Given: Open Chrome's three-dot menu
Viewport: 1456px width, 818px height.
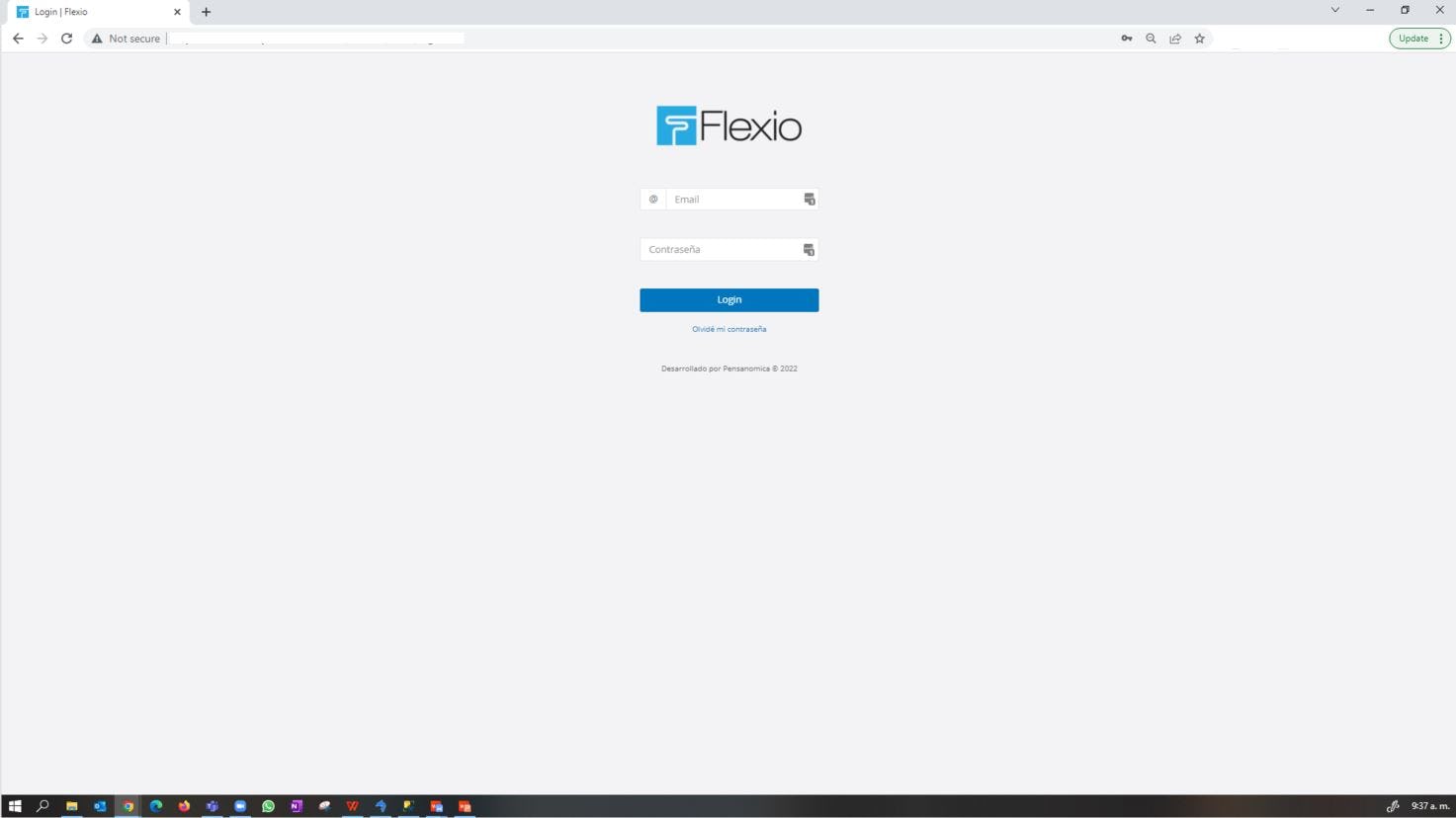Looking at the screenshot, I should (x=1441, y=38).
